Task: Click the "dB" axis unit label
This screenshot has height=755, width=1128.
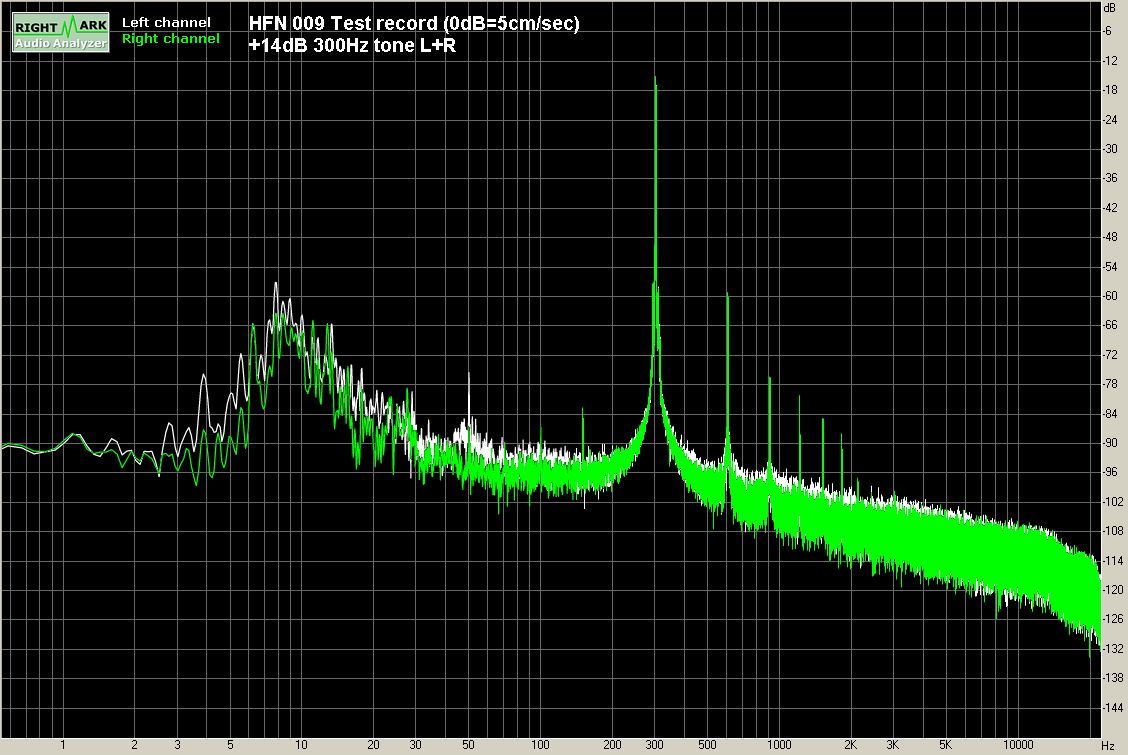Action: (1109, 7)
